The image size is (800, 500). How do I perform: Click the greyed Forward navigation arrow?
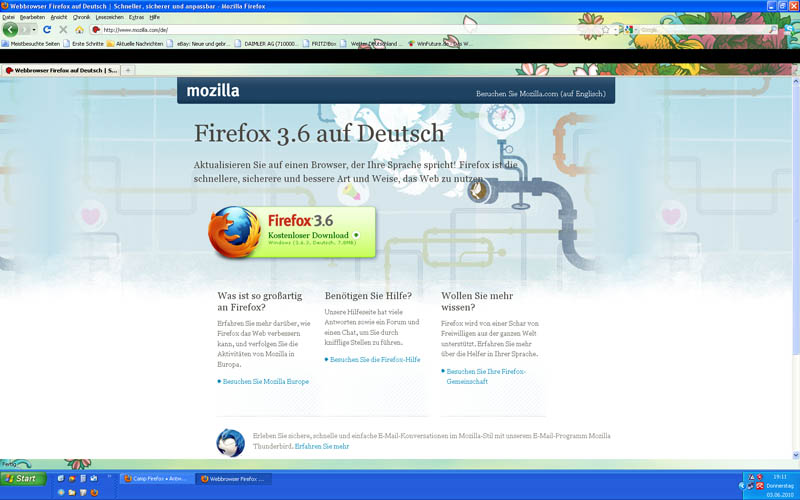coord(25,30)
